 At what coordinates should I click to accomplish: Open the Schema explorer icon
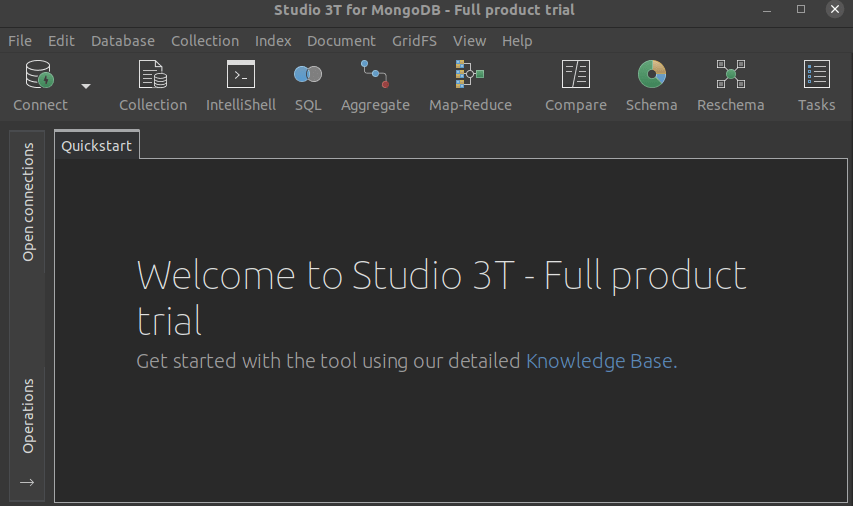651,85
